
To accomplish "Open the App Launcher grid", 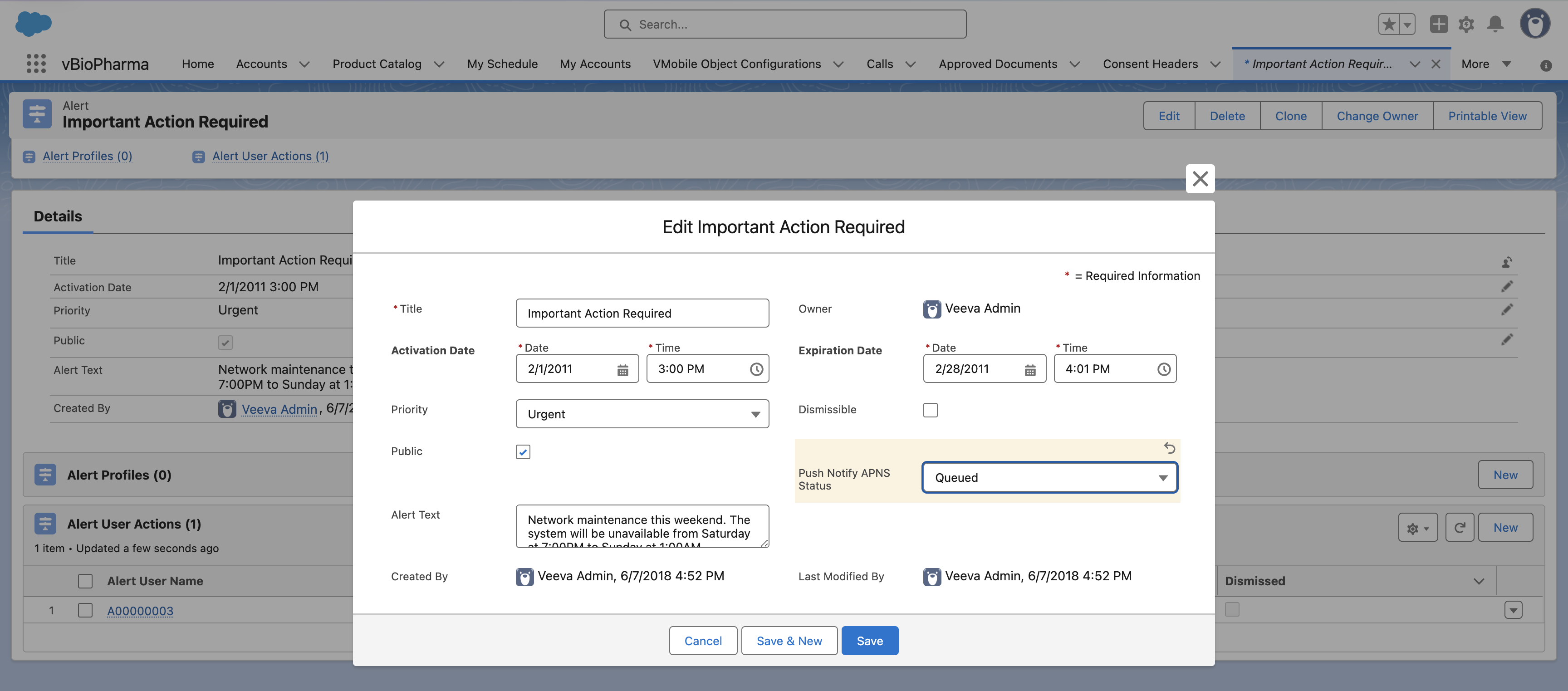I will pos(36,64).
